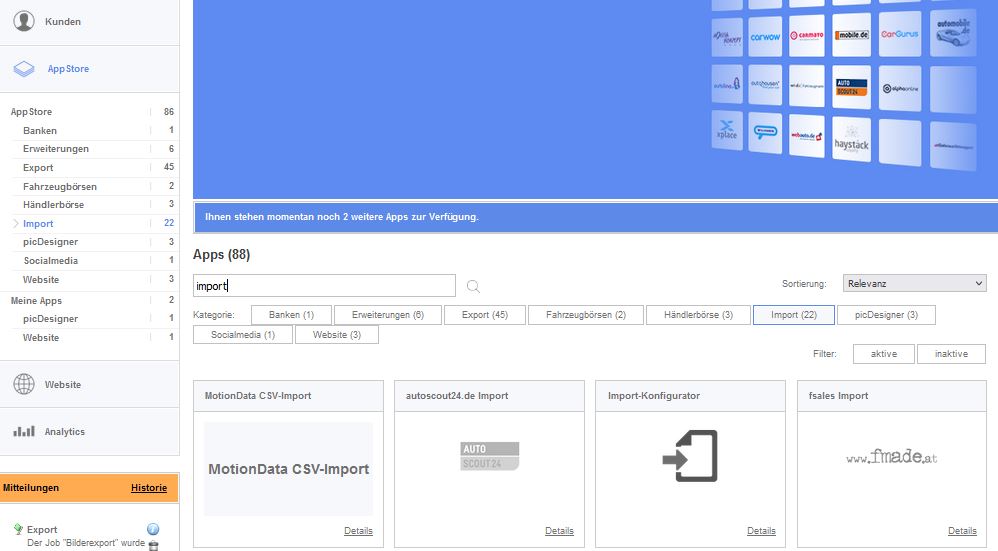Viewport: 998px width, 551px height.
Task: Select Erweiterungen in the sidebar tree
Action: [55, 149]
